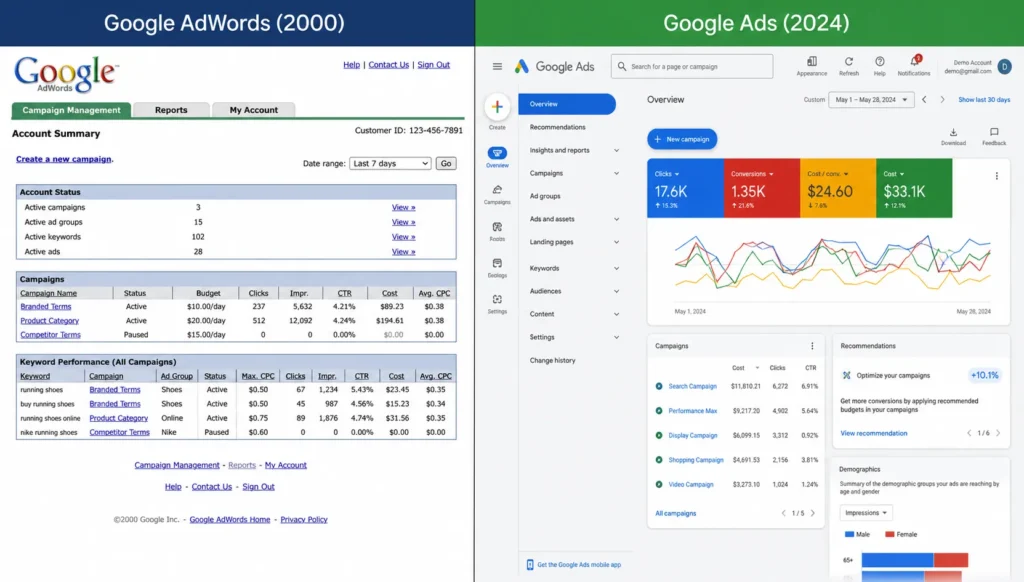Go to next date range arrow
Image resolution: width=1024 pixels, height=582 pixels.
(x=942, y=100)
